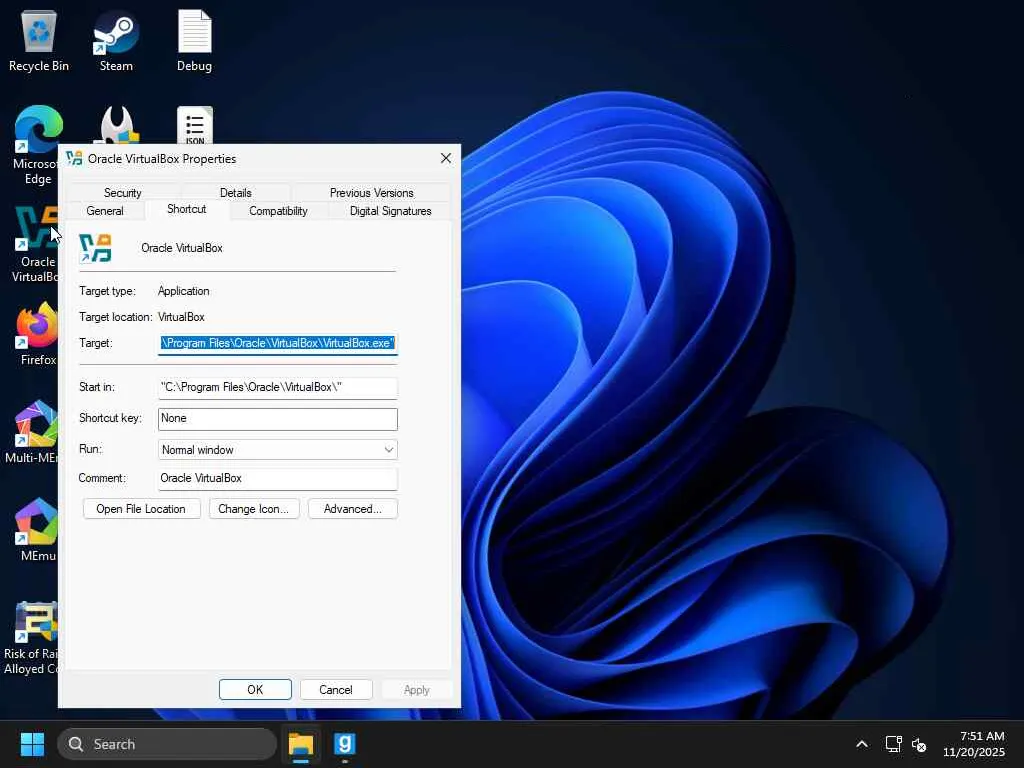The width and height of the screenshot is (1024, 768).
Task: Click the Shortcut key field
Action: click(278, 419)
